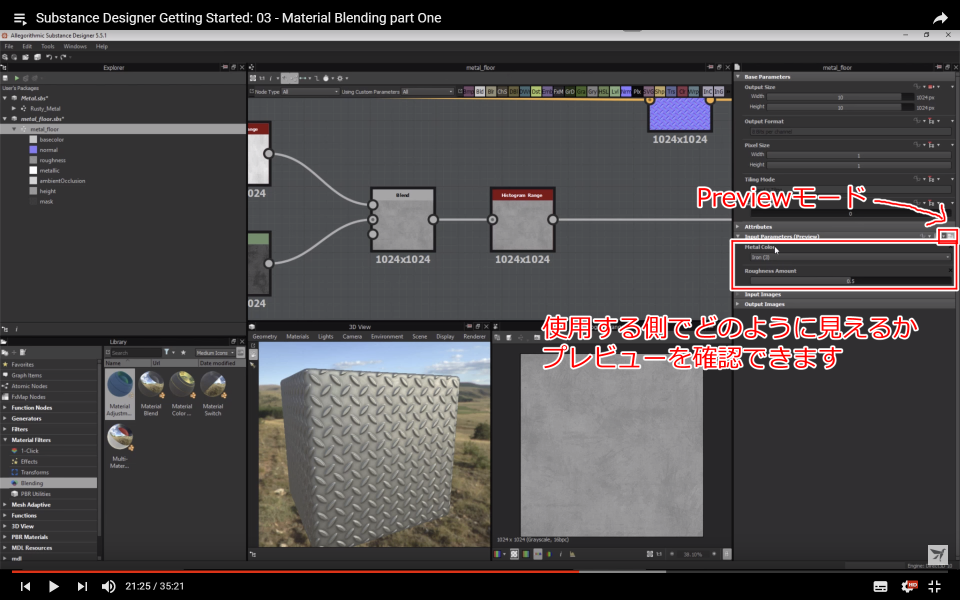The image size is (960, 600).
Task: Open the Windows menu
Action: [x=75, y=47]
